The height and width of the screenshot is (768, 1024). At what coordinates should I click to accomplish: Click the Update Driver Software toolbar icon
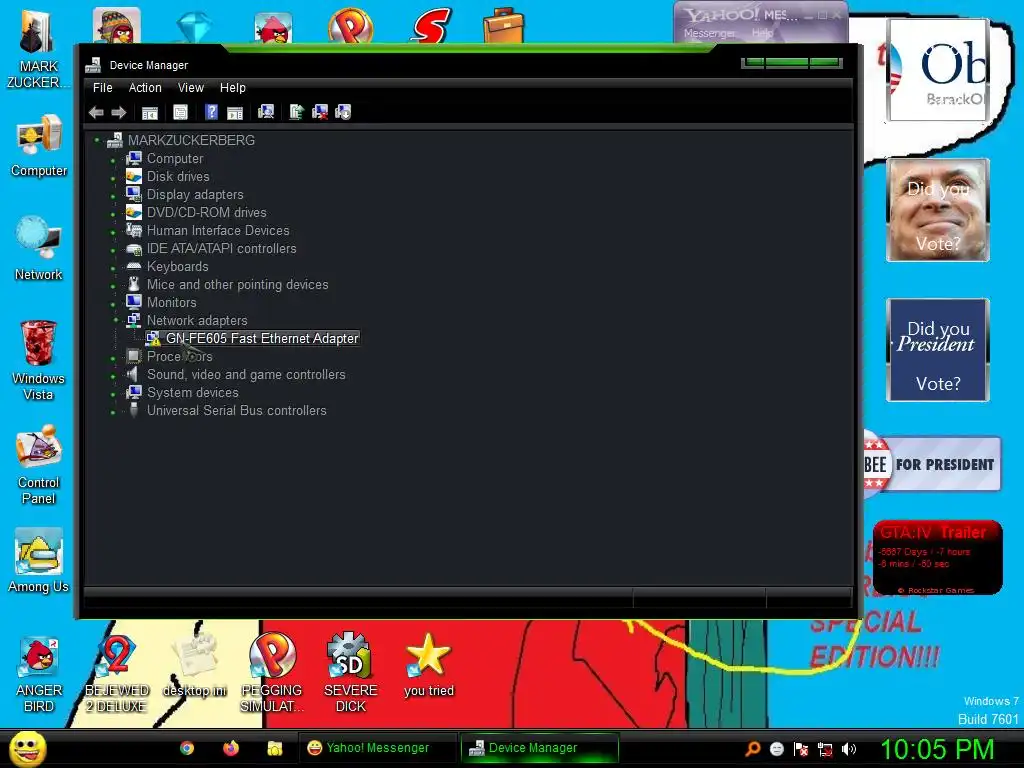[x=296, y=112]
